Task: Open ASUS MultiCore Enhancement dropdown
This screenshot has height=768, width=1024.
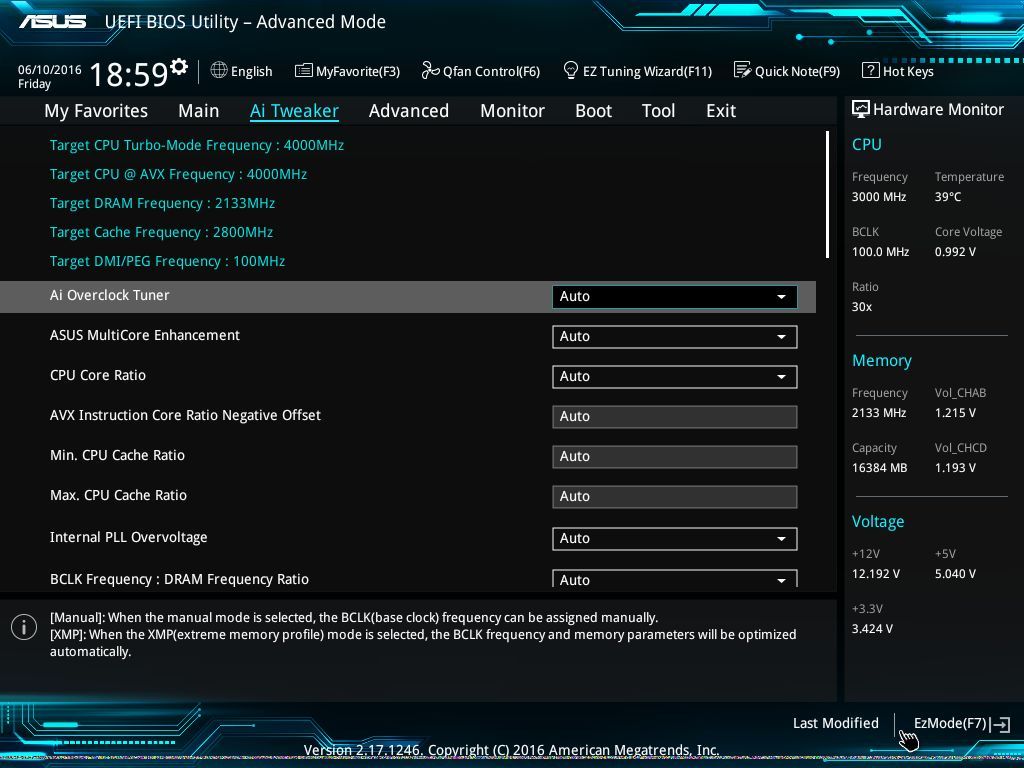Action: click(675, 337)
